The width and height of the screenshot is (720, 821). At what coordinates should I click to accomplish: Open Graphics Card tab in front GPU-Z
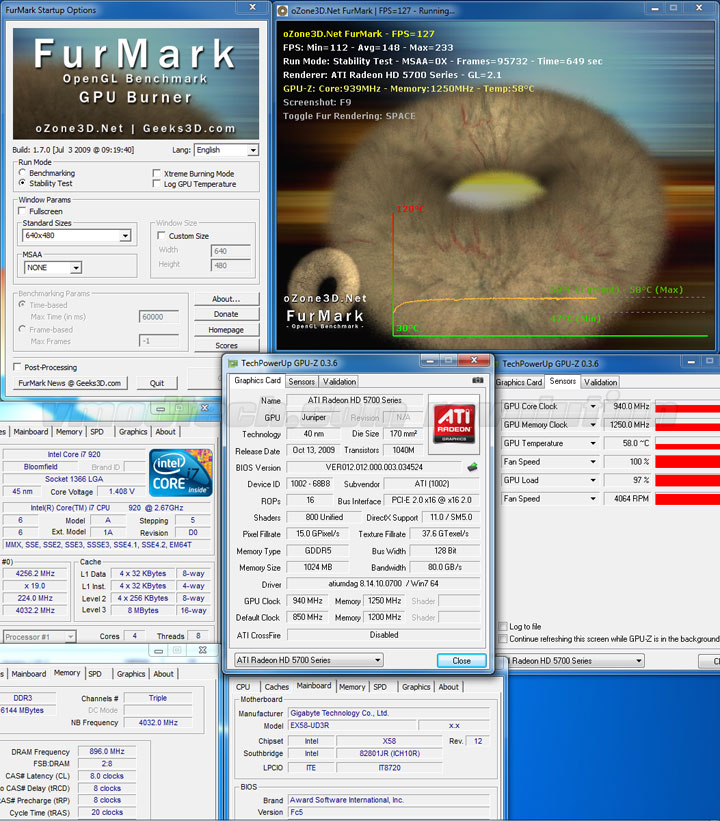257,381
